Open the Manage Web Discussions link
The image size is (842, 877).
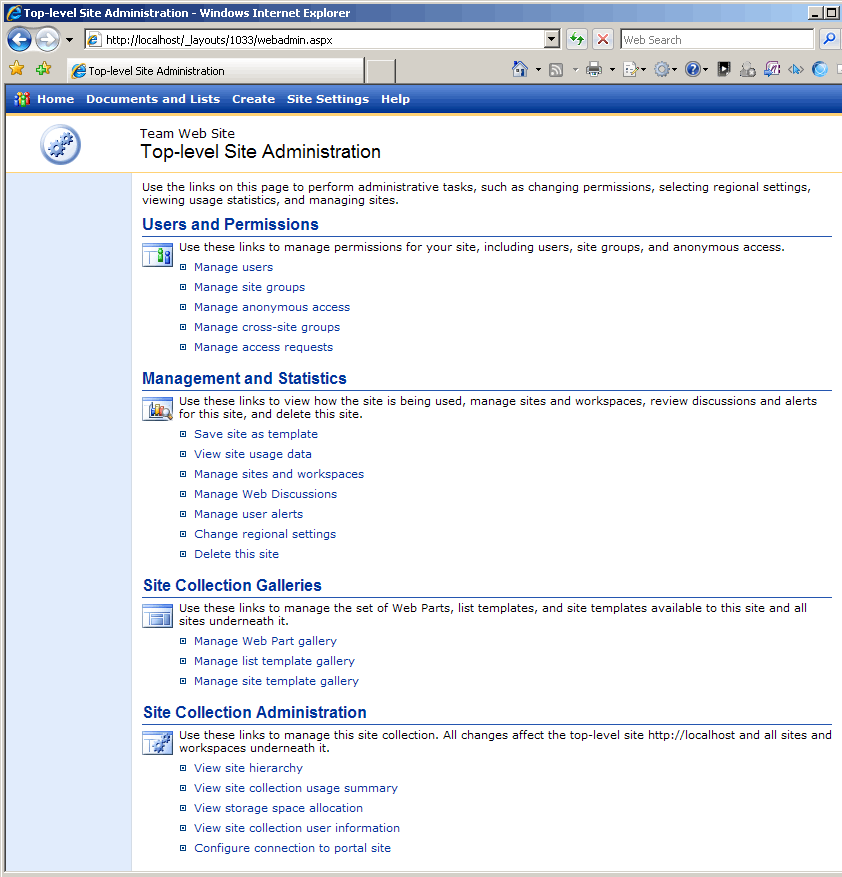tap(266, 494)
